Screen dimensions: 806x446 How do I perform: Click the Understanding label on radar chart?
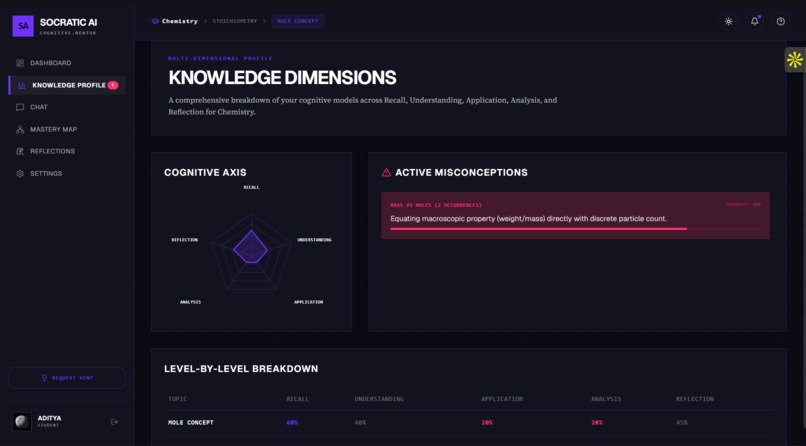tap(314, 240)
